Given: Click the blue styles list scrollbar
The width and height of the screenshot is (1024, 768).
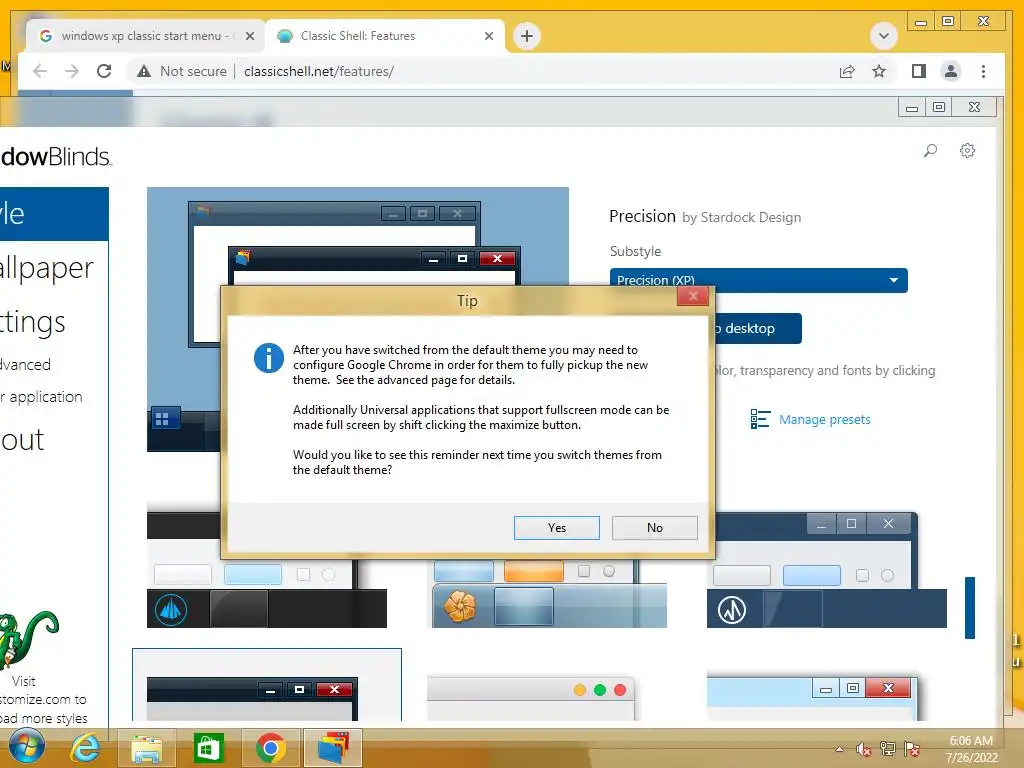Looking at the screenshot, I should [970, 607].
